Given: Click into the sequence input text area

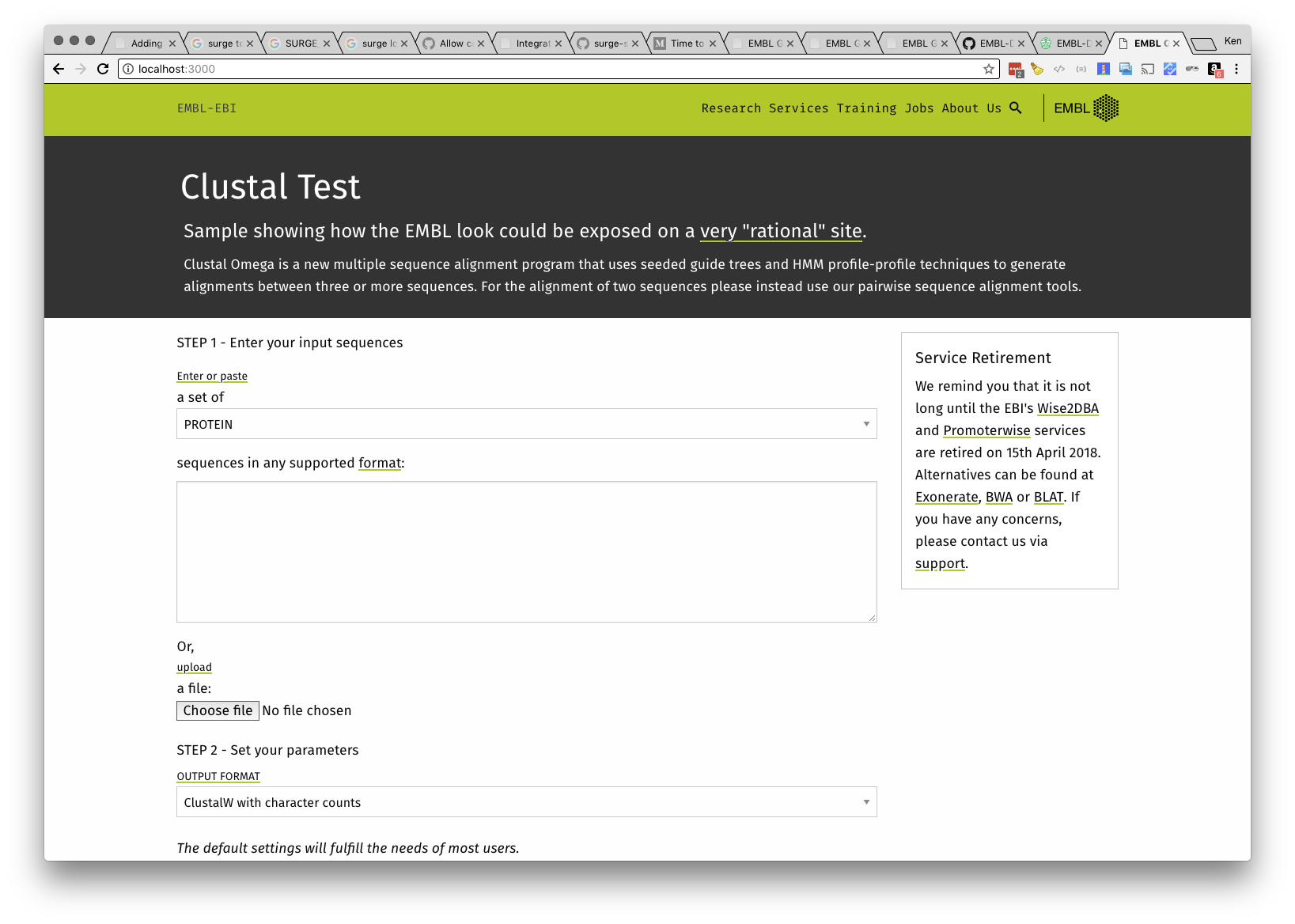Looking at the screenshot, I should (x=527, y=552).
